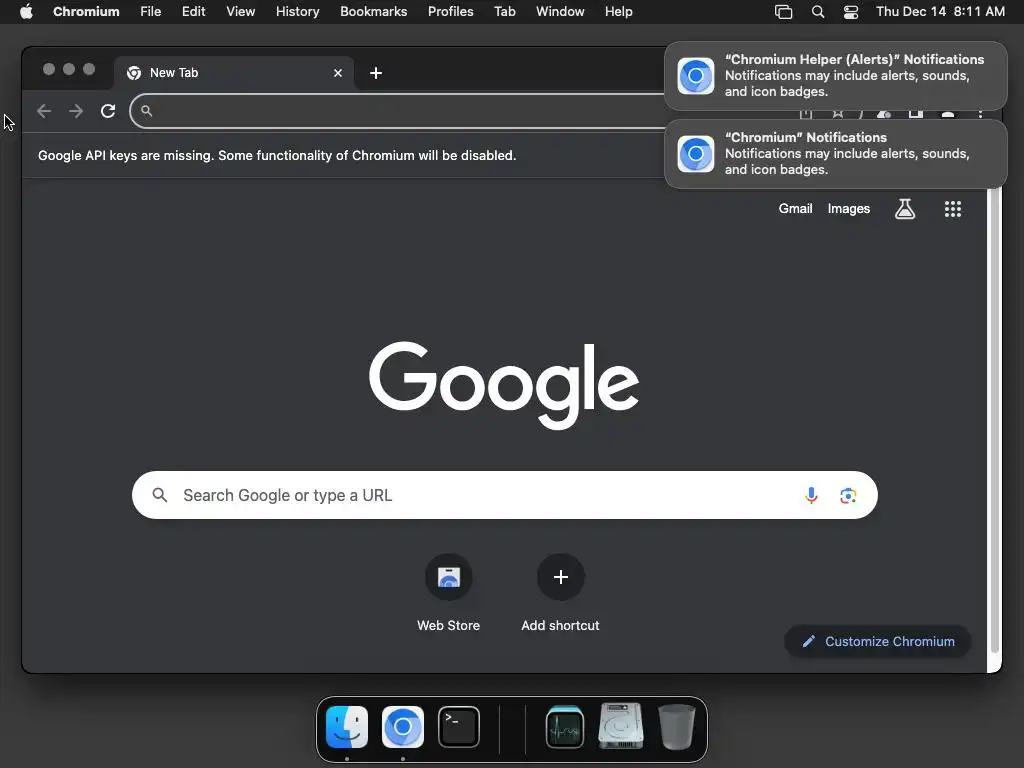Screen dimensions: 1024x768
Task: Open Chromium from the Dock
Action: tap(403, 727)
